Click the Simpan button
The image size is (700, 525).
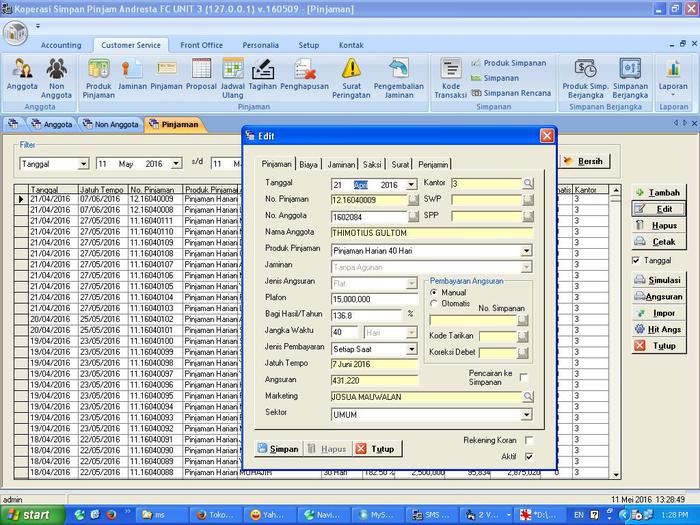click(278, 449)
